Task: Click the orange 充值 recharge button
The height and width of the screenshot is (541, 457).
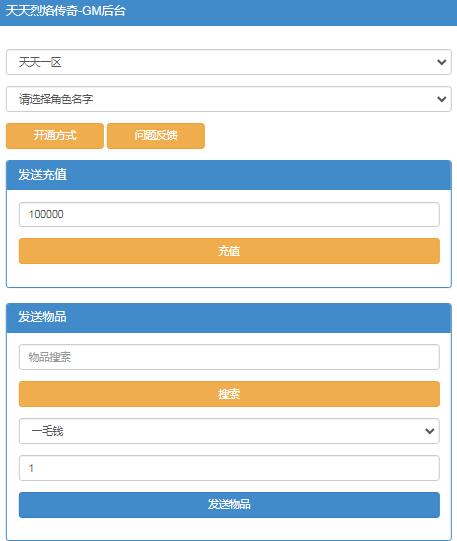Action: (x=229, y=251)
